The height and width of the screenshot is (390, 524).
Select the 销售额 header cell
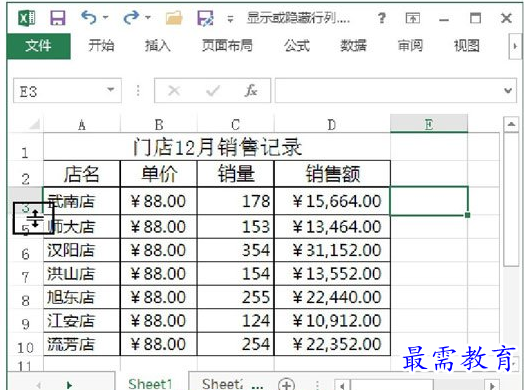[332, 174]
